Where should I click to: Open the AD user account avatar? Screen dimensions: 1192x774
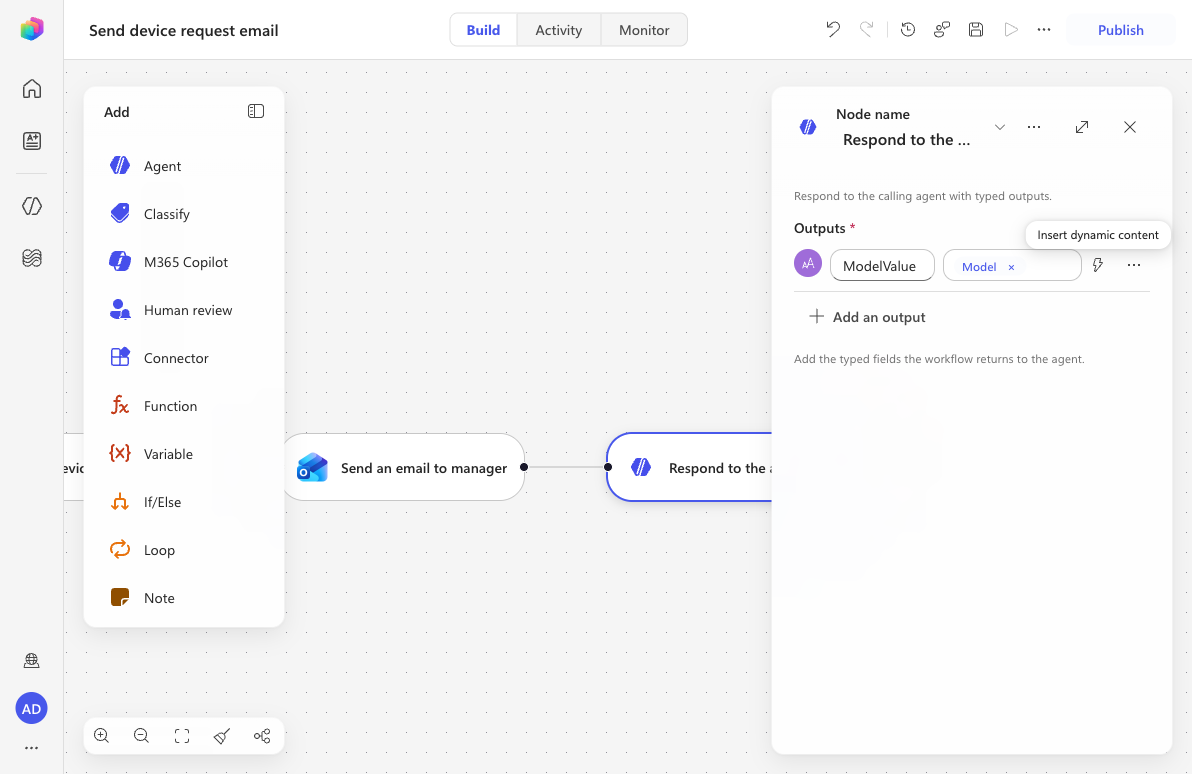point(31,709)
